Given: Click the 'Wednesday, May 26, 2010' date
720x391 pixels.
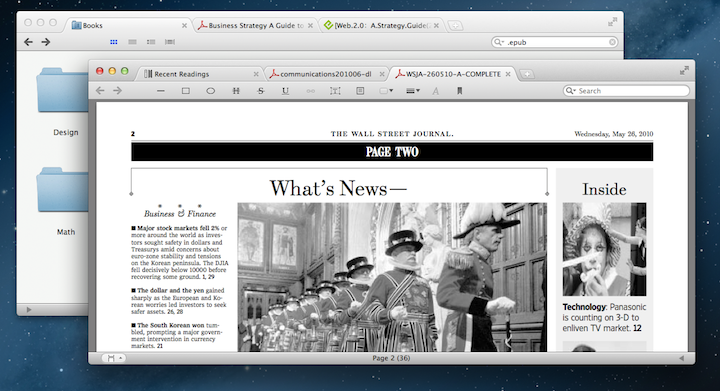Looking at the screenshot, I should (x=613, y=134).
